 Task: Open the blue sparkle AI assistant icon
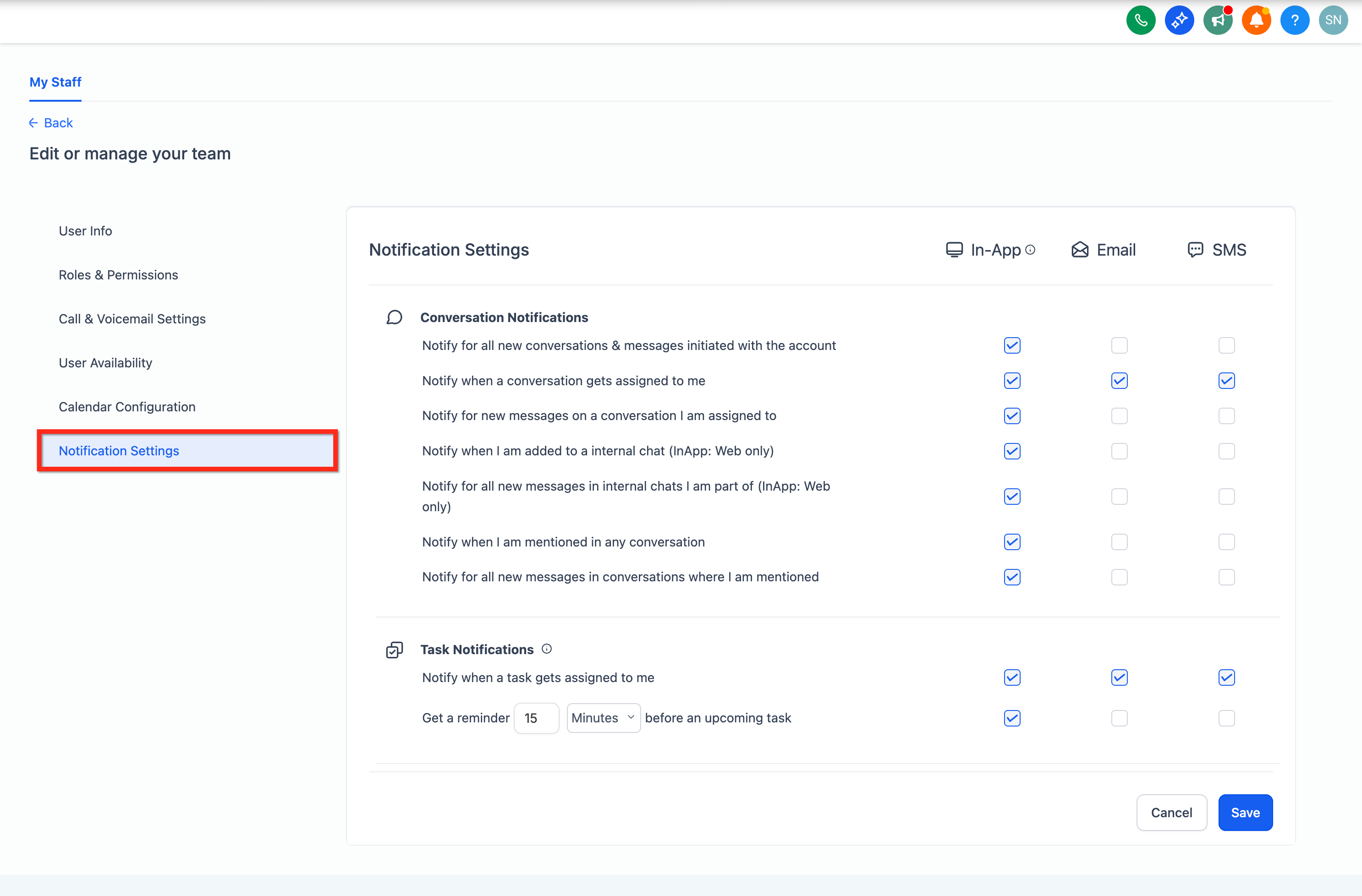[1179, 21]
